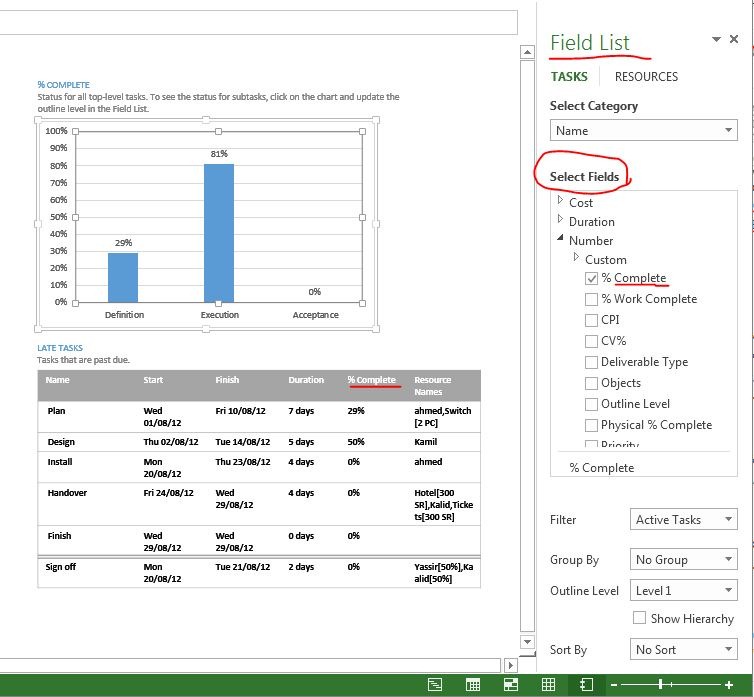Click the 'Duration' column header
Image resolution: width=754 pixels, height=697 pixels.
pos(306,380)
